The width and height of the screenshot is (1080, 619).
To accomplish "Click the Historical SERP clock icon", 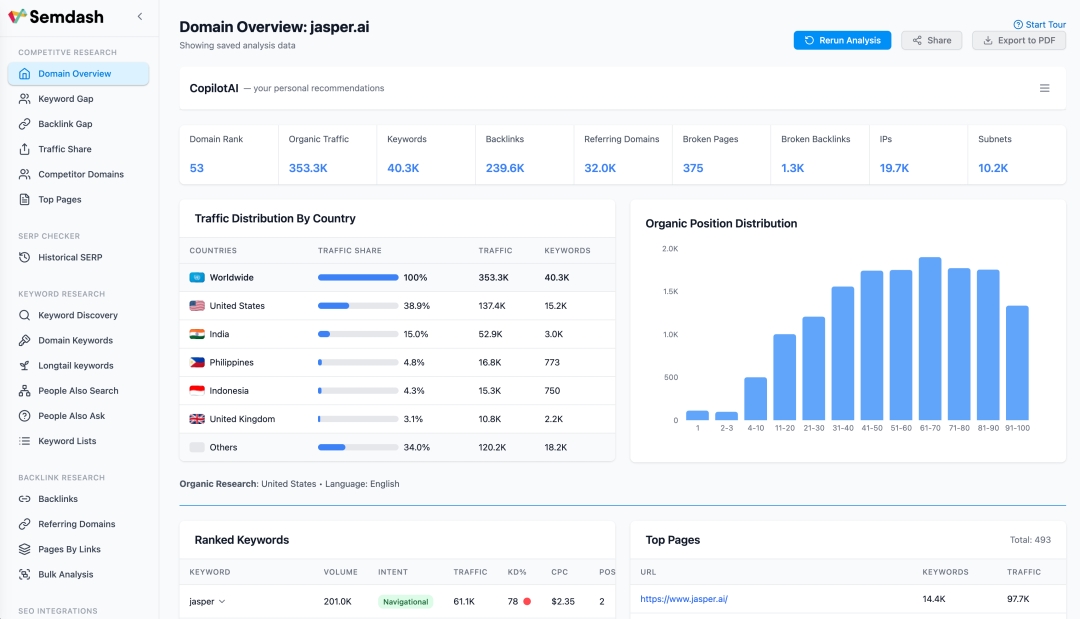I will click(x=25, y=258).
